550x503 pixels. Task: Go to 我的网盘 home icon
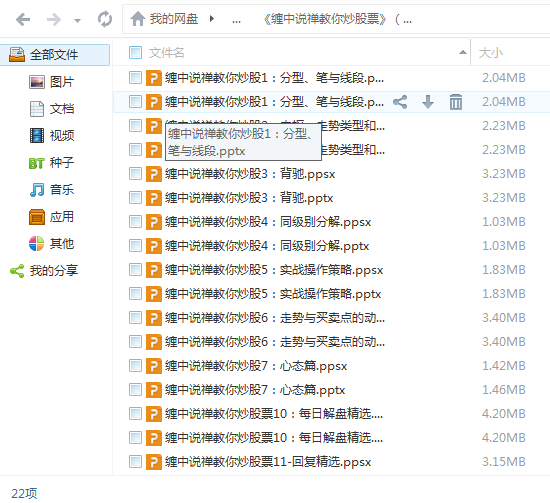pyautogui.click(x=138, y=19)
